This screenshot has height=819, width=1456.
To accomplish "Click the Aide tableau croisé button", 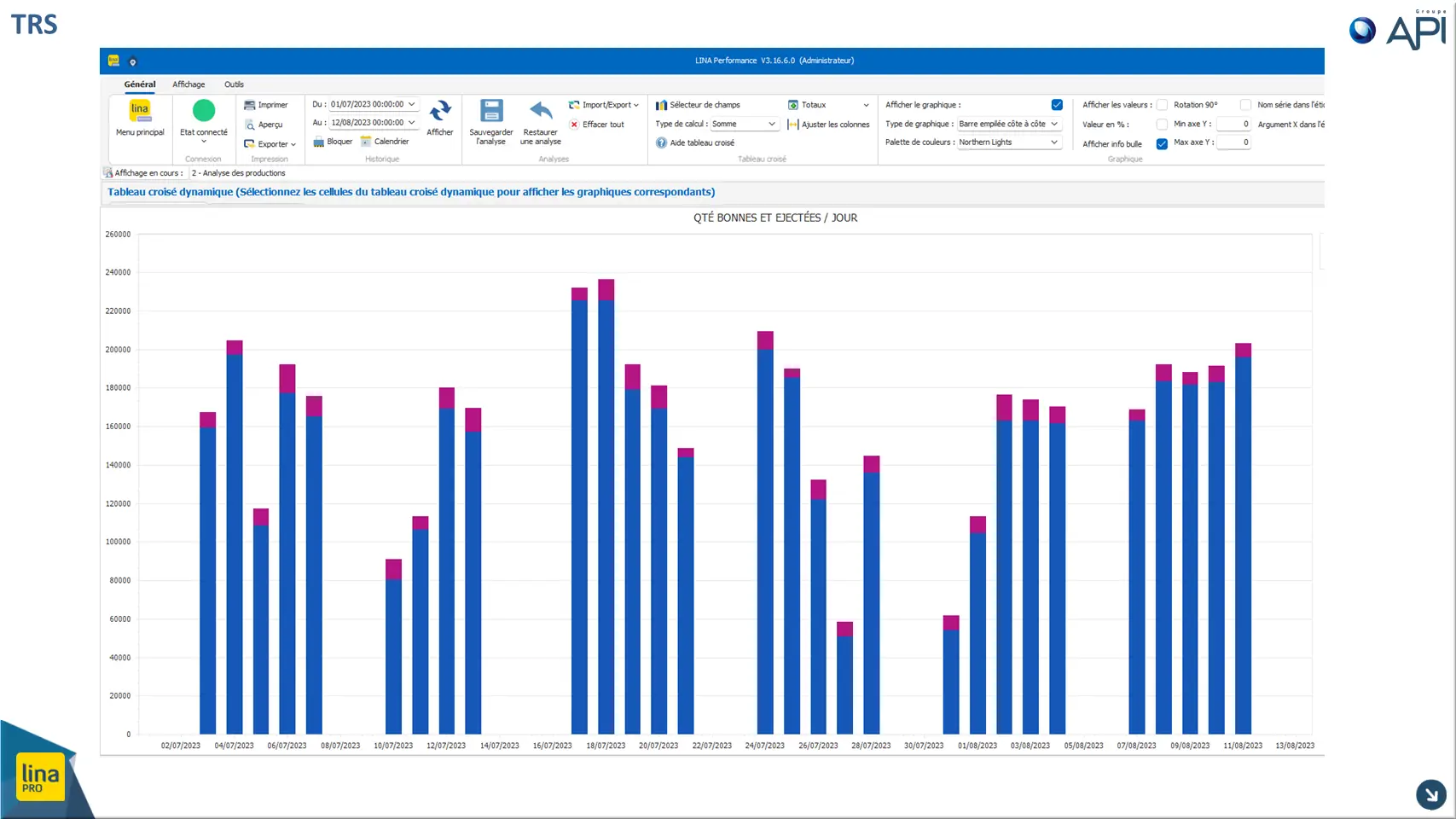I will (x=695, y=143).
